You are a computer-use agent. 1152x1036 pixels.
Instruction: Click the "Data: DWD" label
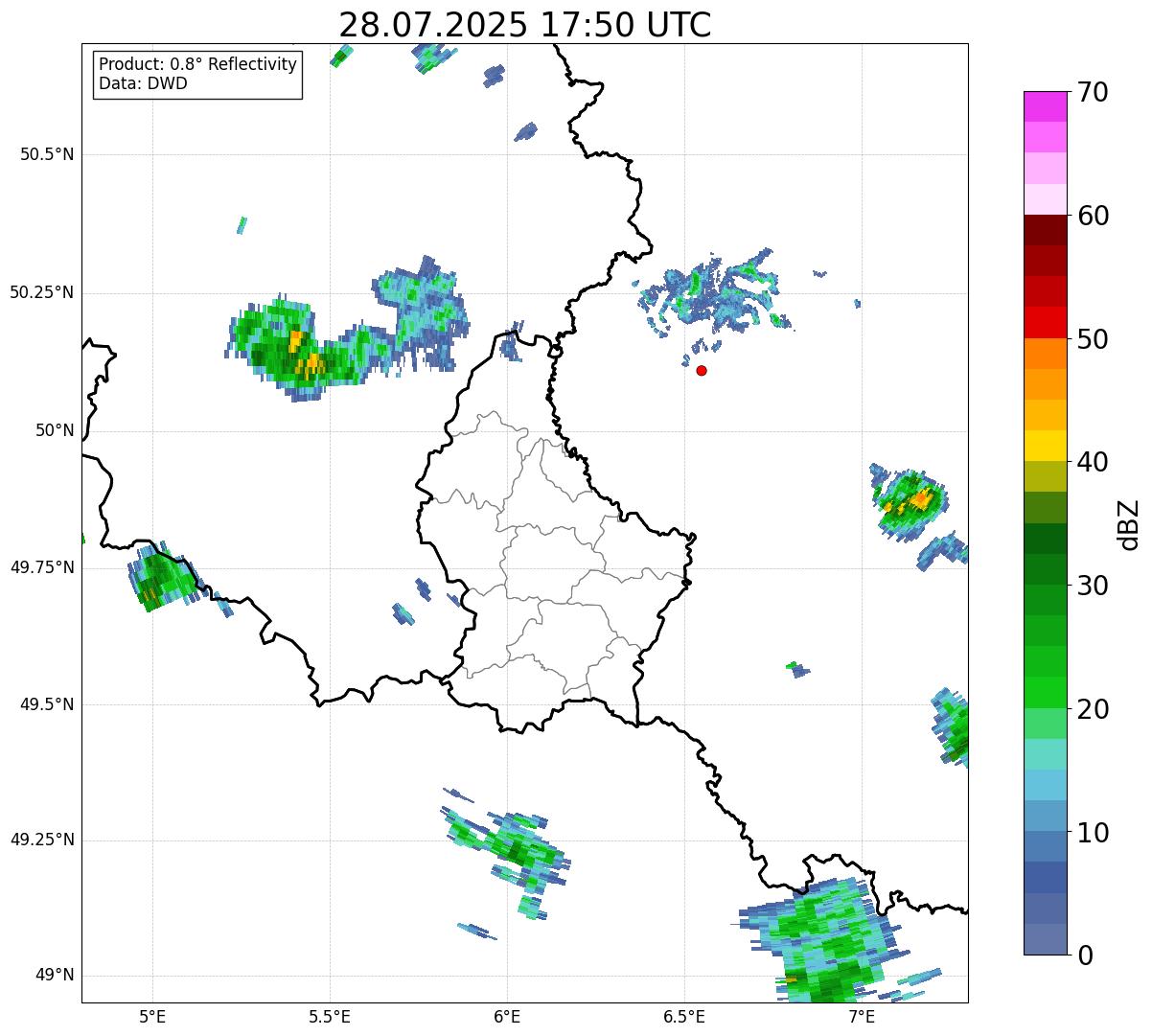coord(143,83)
